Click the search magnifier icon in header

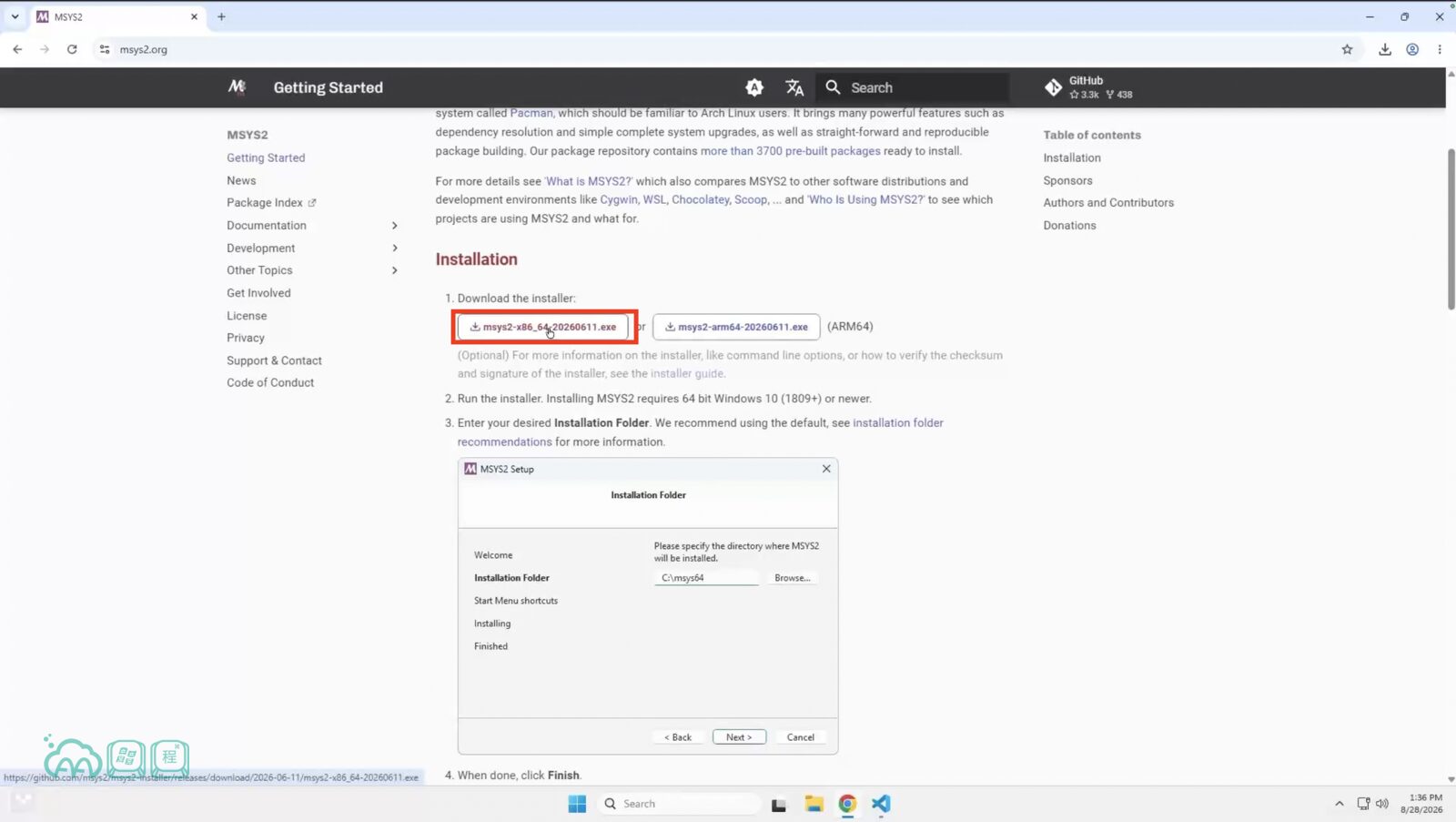[833, 87]
